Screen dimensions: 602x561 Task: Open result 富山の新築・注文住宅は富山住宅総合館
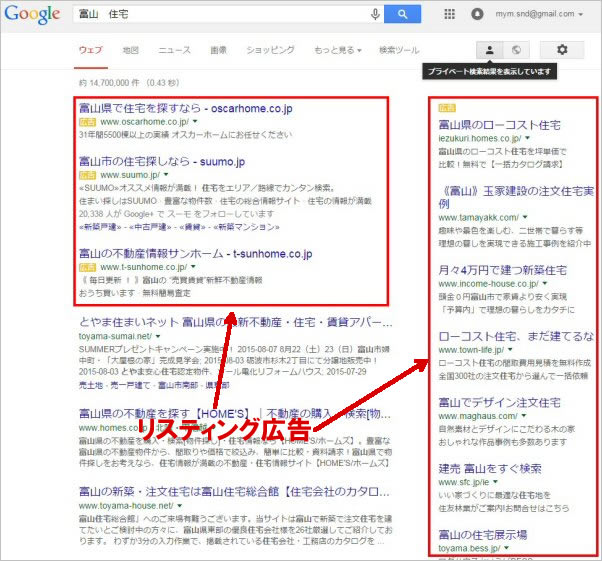click(234, 491)
